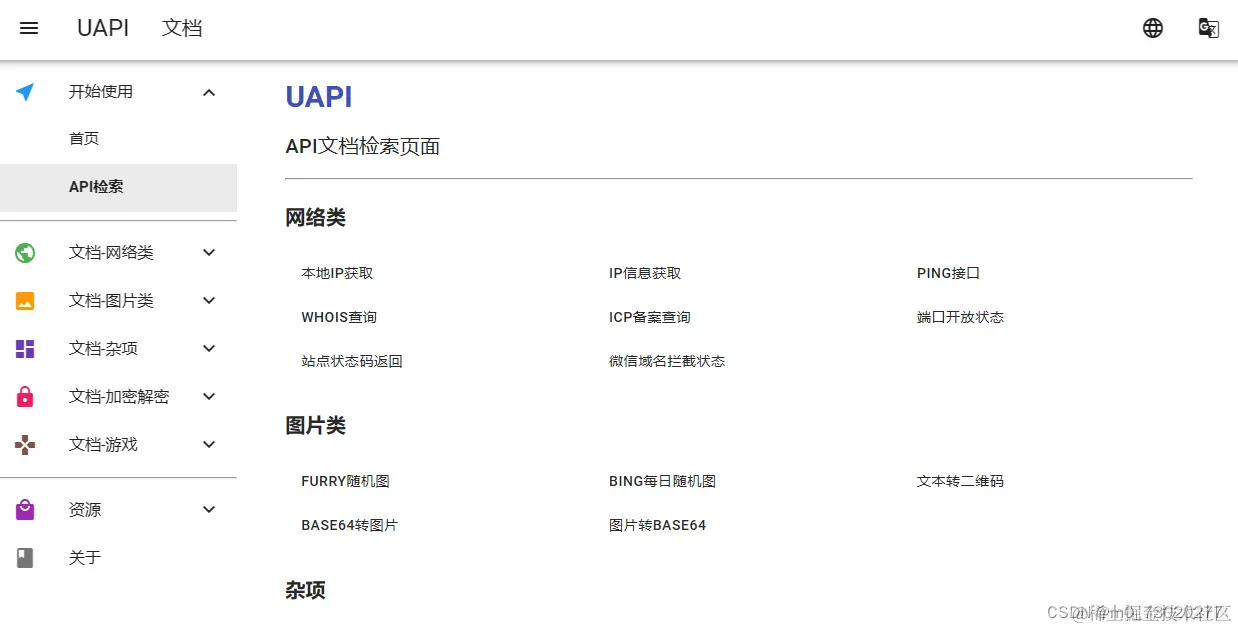Click the translate icon in header
The width and height of the screenshot is (1238, 630).
1209,28
